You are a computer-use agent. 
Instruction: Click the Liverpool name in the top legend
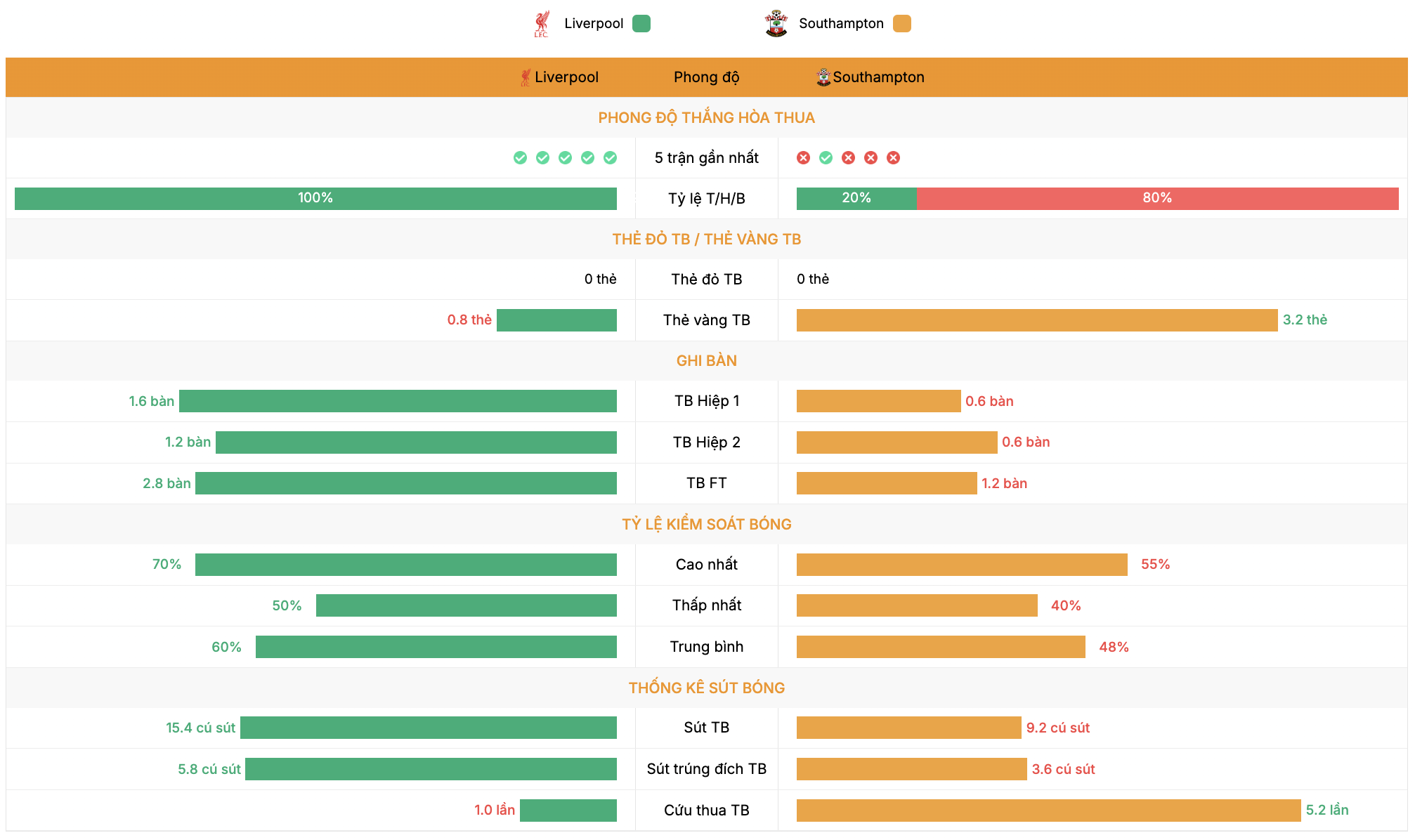coord(594,24)
